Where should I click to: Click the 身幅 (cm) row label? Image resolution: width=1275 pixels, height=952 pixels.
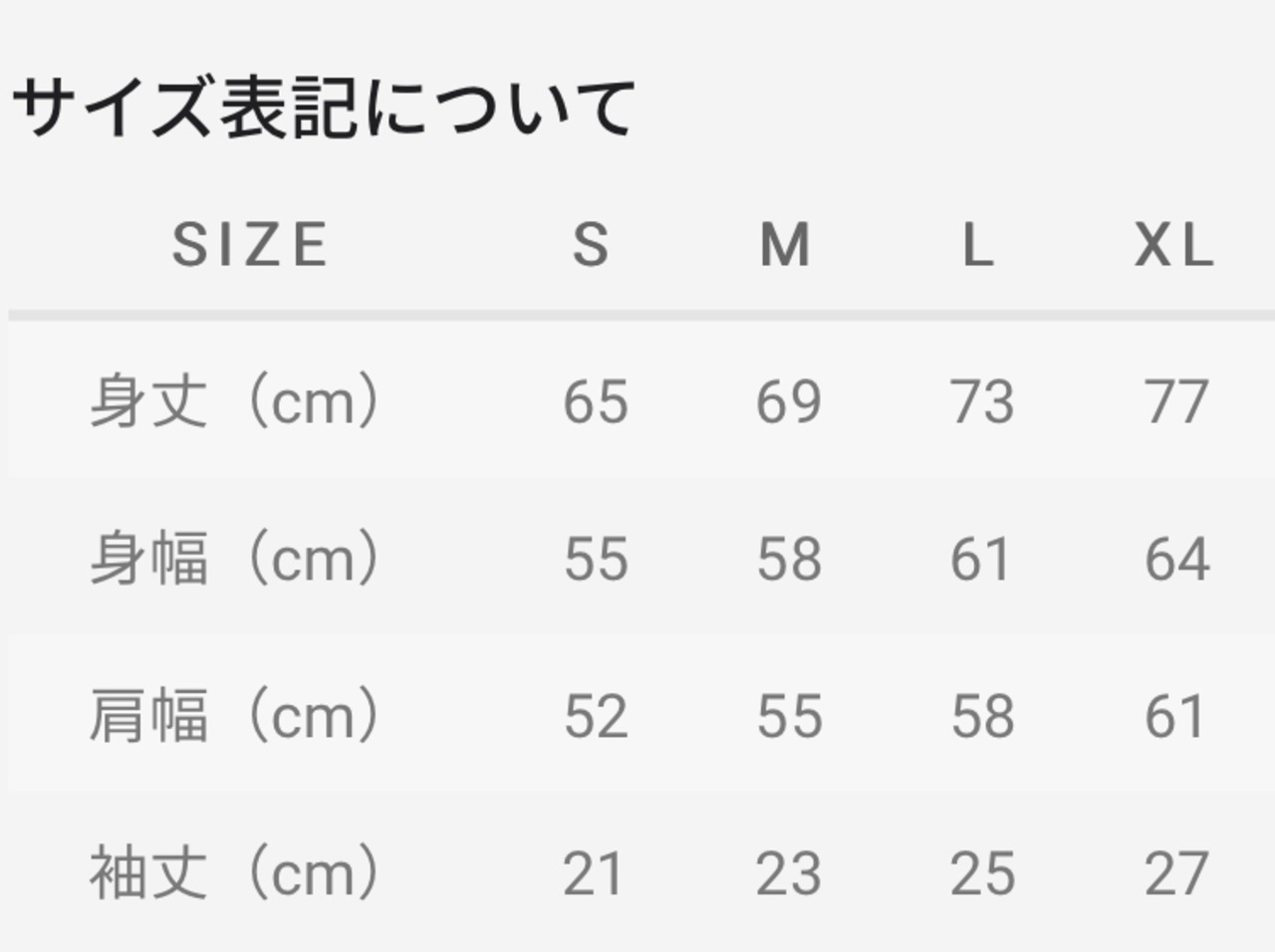click(235, 558)
